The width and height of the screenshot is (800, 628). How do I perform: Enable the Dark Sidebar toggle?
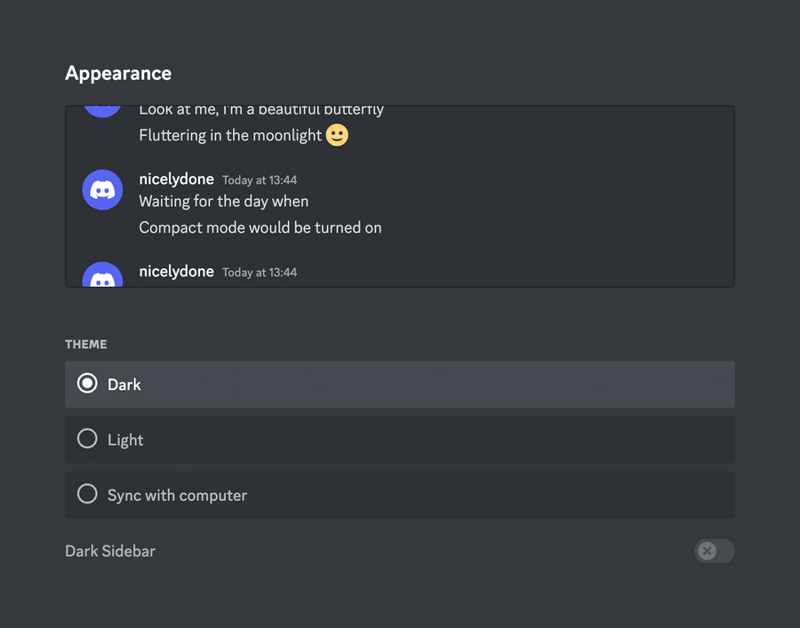[x=714, y=551]
